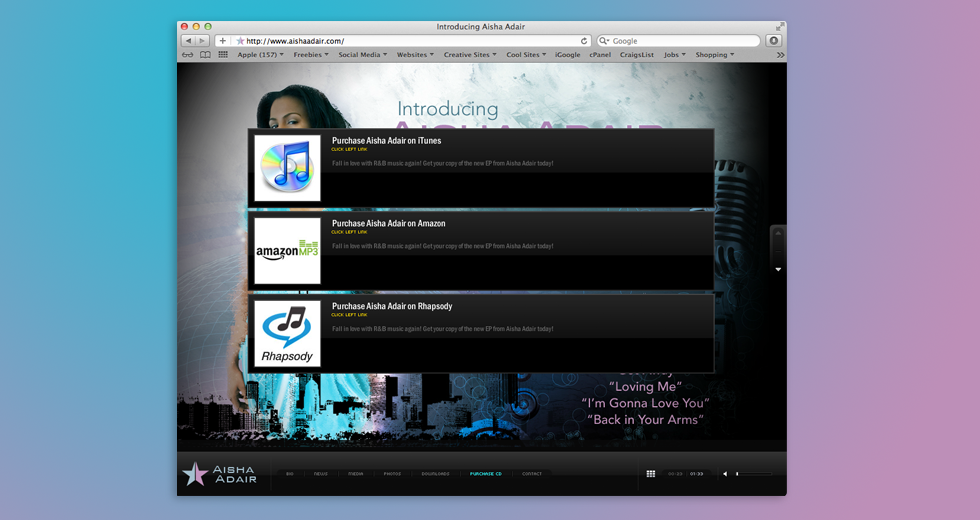The width and height of the screenshot is (980, 520).
Task: Enter full screen using the corner arrows icon
Action: [779, 26]
